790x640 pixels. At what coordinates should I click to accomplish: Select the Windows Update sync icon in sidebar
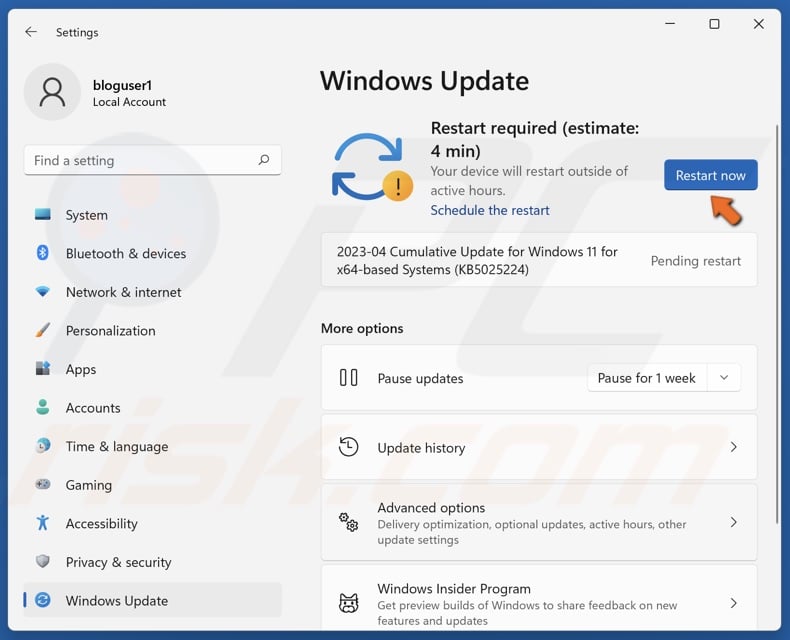pyautogui.click(x=43, y=600)
